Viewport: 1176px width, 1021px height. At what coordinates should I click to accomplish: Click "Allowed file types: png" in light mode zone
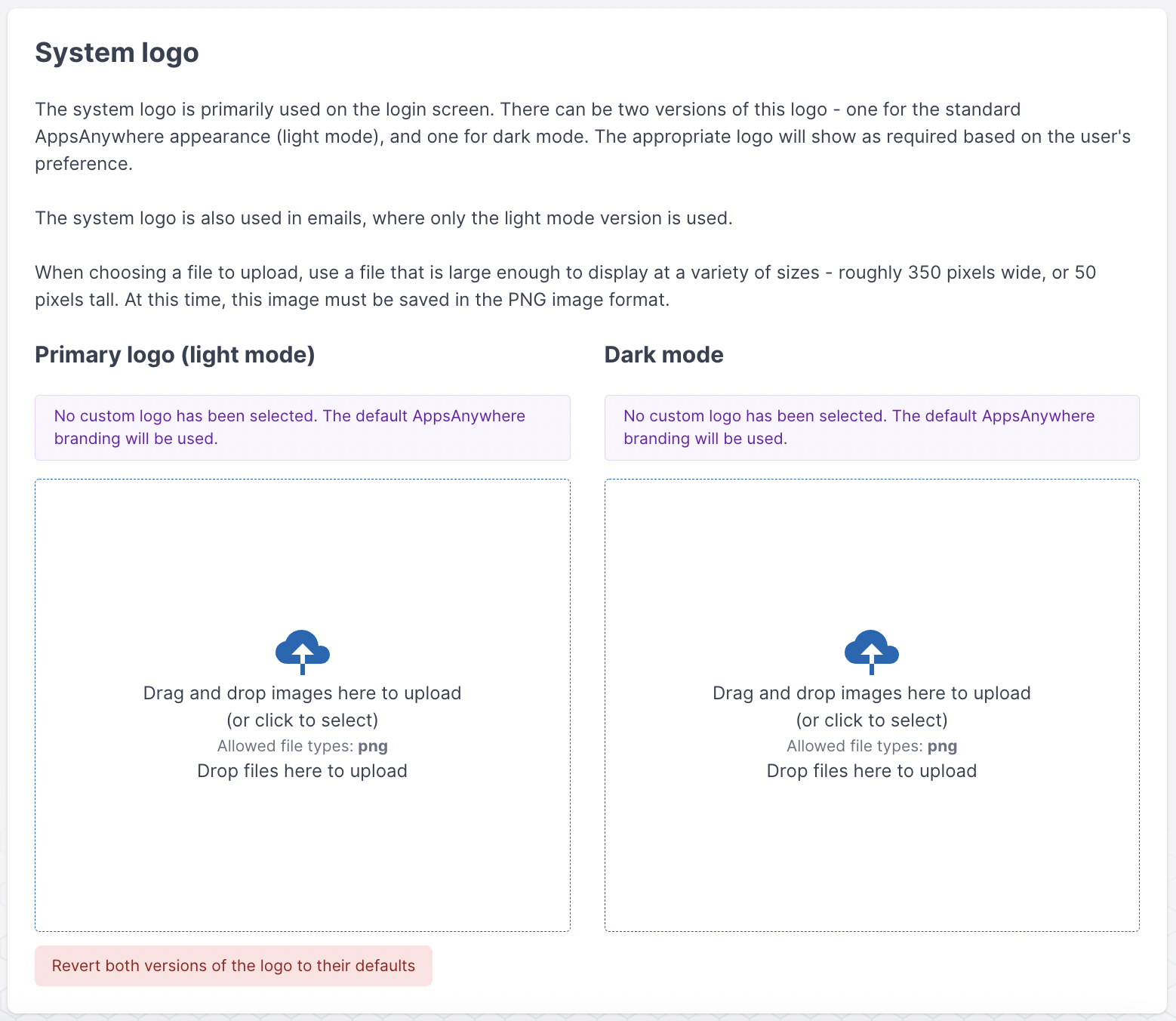(302, 746)
